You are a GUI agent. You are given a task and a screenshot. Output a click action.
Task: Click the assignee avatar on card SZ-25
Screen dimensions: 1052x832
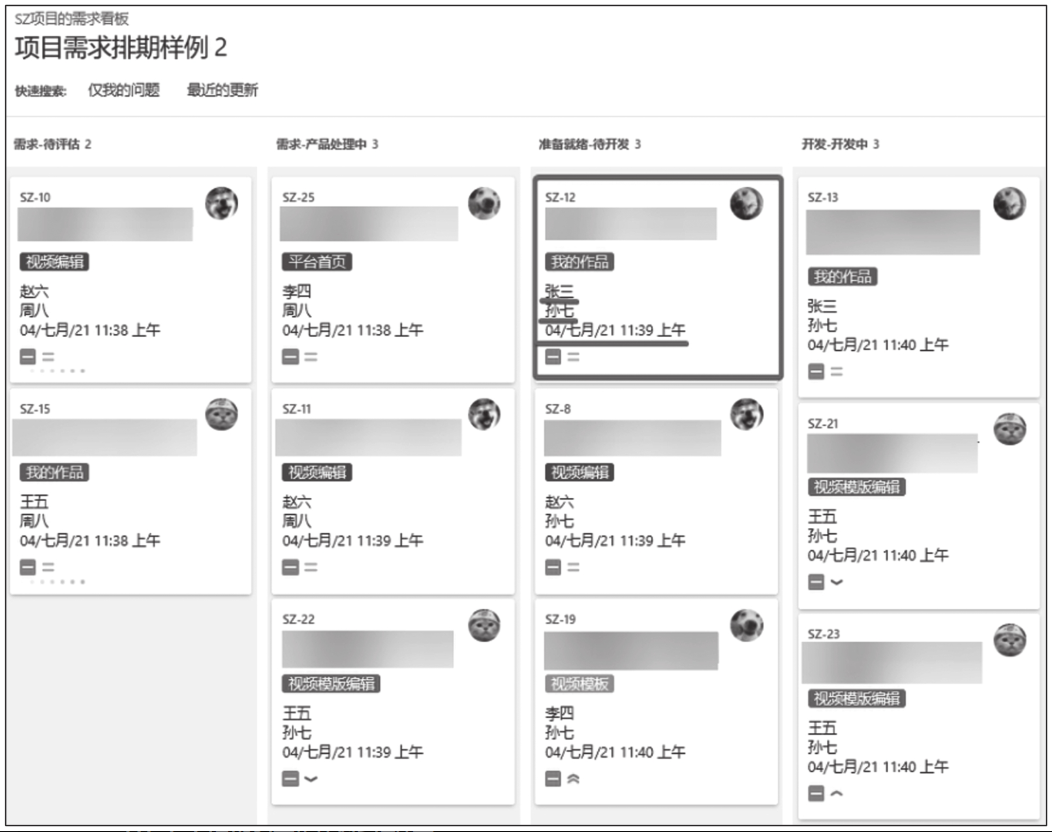[x=484, y=203]
